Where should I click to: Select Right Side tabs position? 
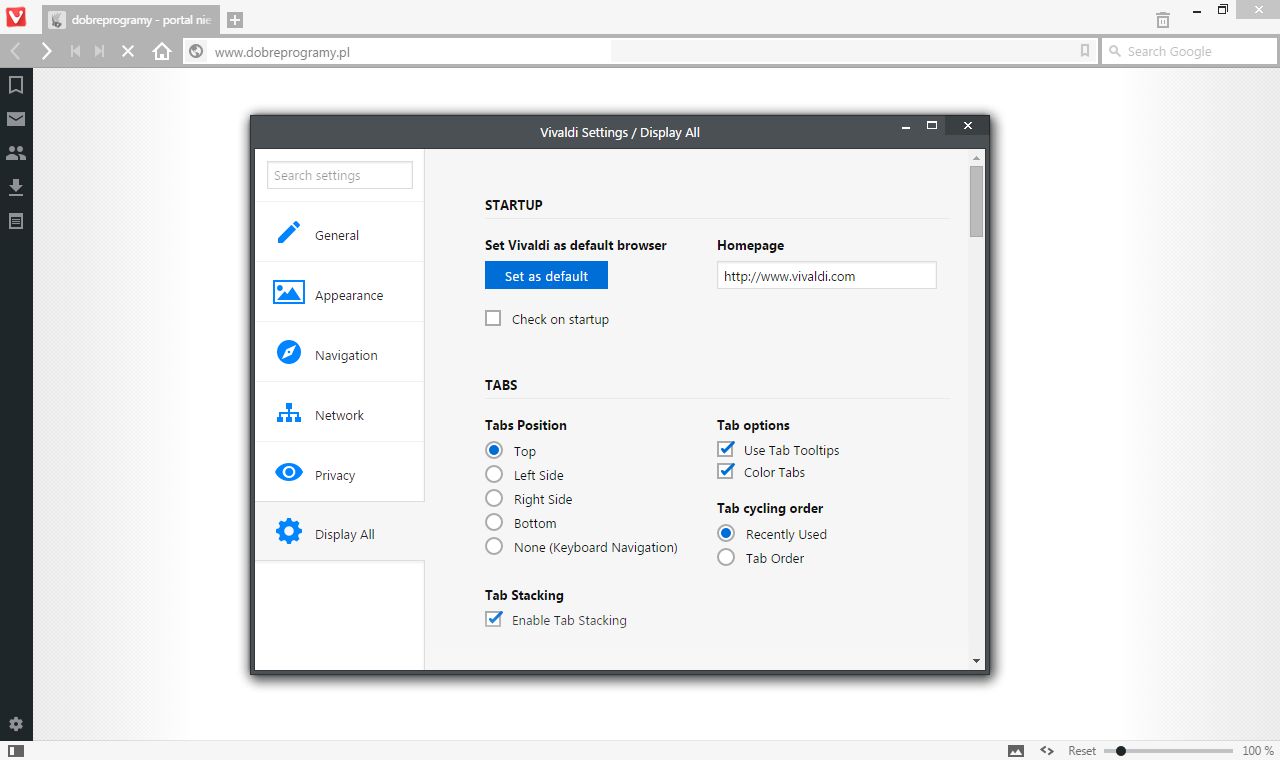[494, 498]
